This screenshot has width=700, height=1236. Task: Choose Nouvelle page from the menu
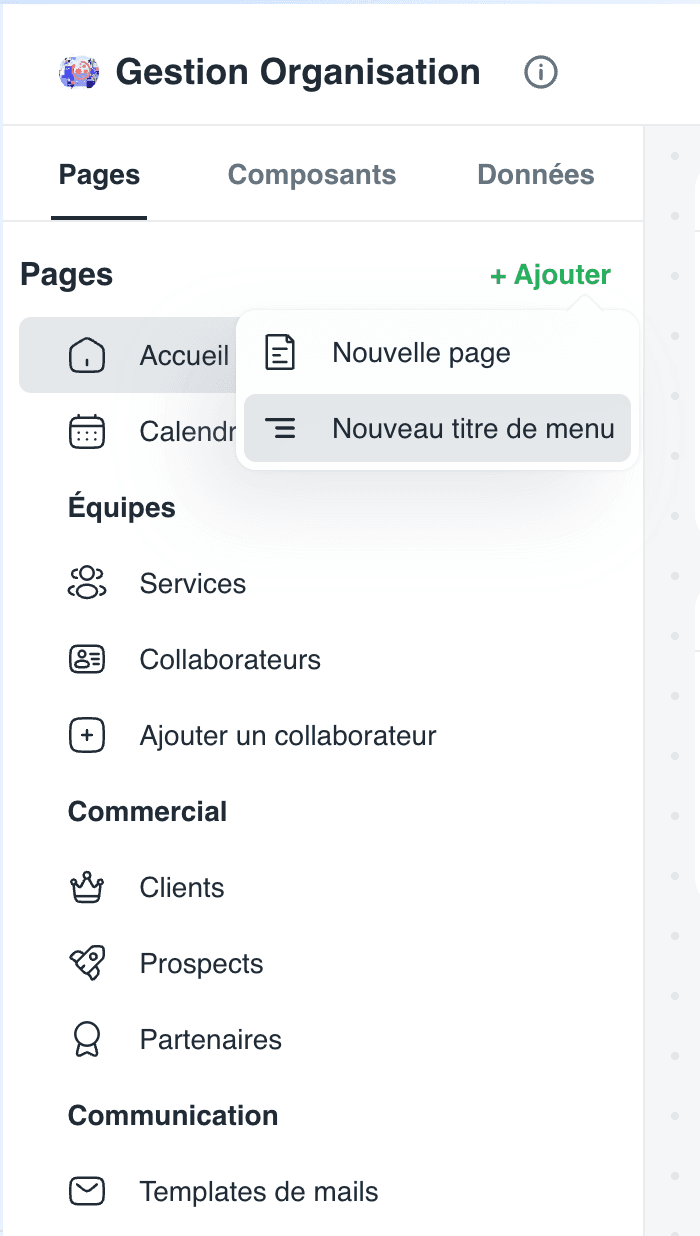[x=437, y=353]
